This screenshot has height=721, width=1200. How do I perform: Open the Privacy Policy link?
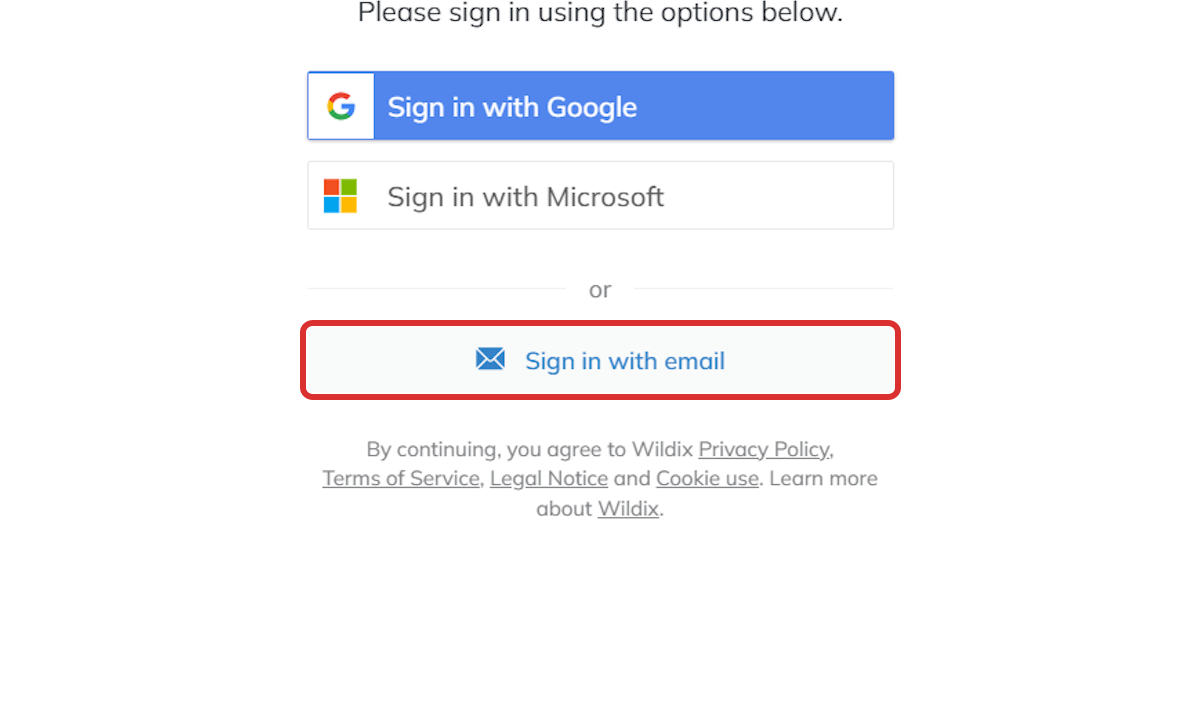coord(764,449)
